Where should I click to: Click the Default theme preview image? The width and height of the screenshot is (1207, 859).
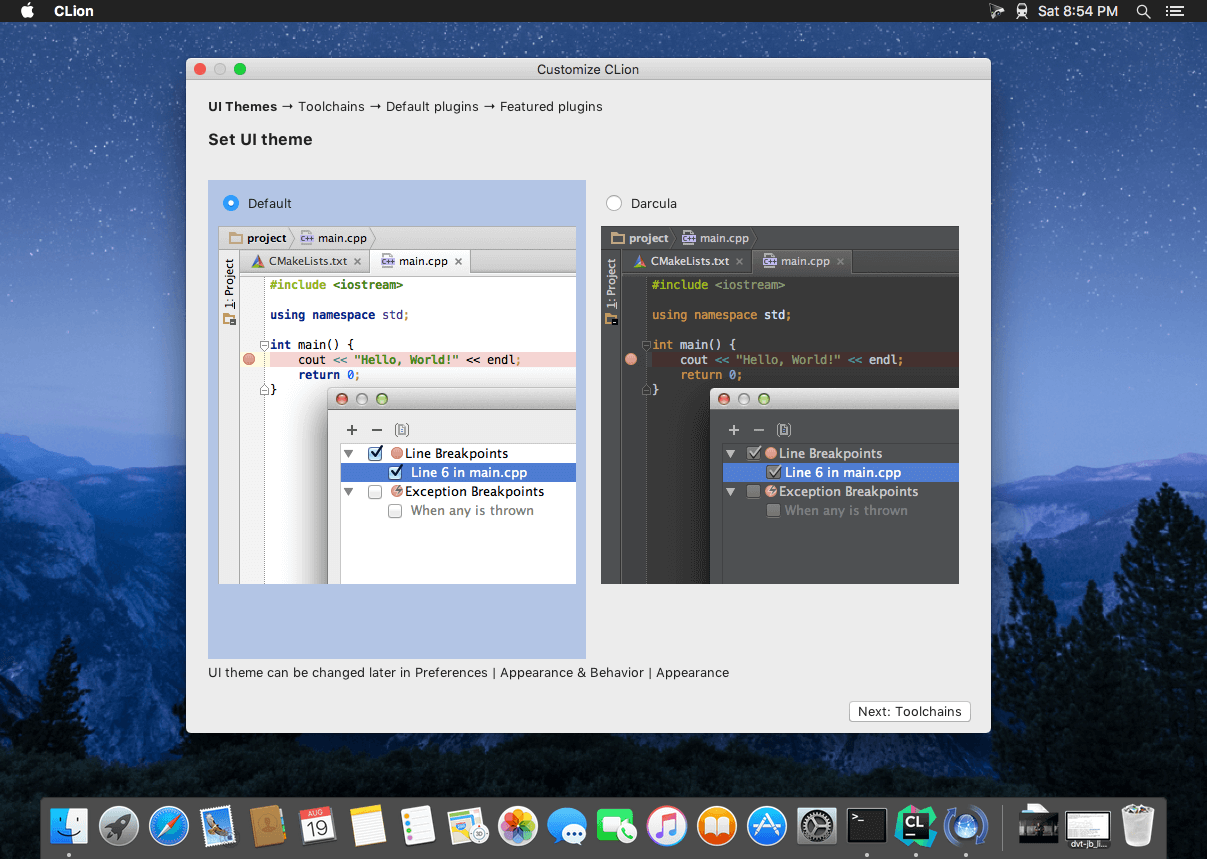[x=397, y=405]
